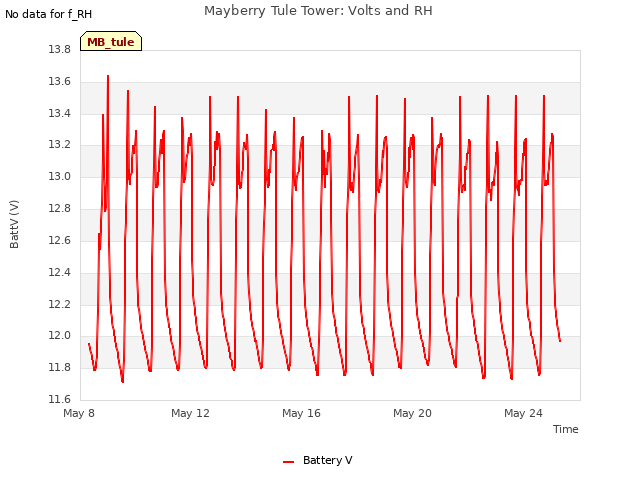The height and width of the screenshot is (480, 640).
Task: Click the 12.0 y-axis tick label
Action: (x=60, y=336)
